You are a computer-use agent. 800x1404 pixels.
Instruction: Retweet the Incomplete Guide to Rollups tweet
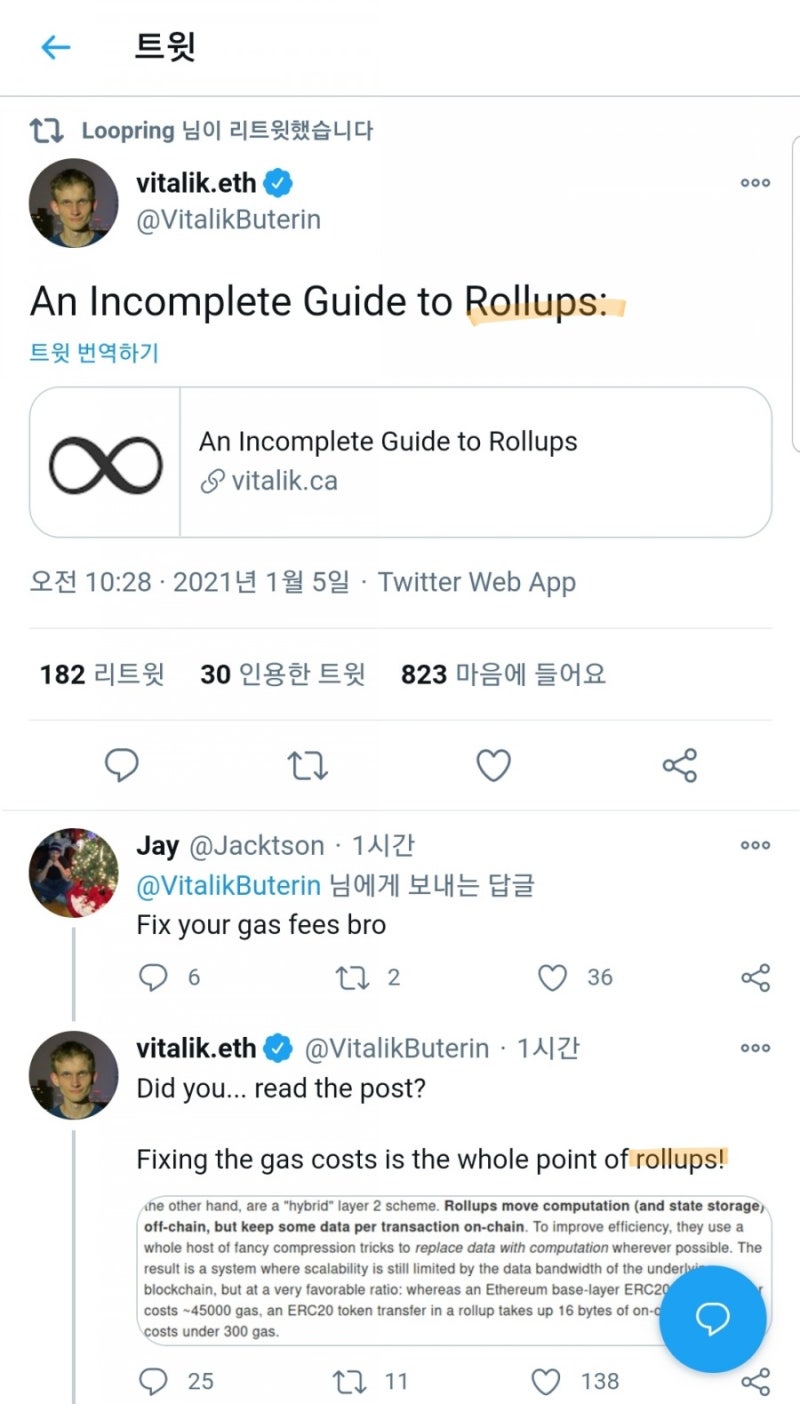click(307, 766)
